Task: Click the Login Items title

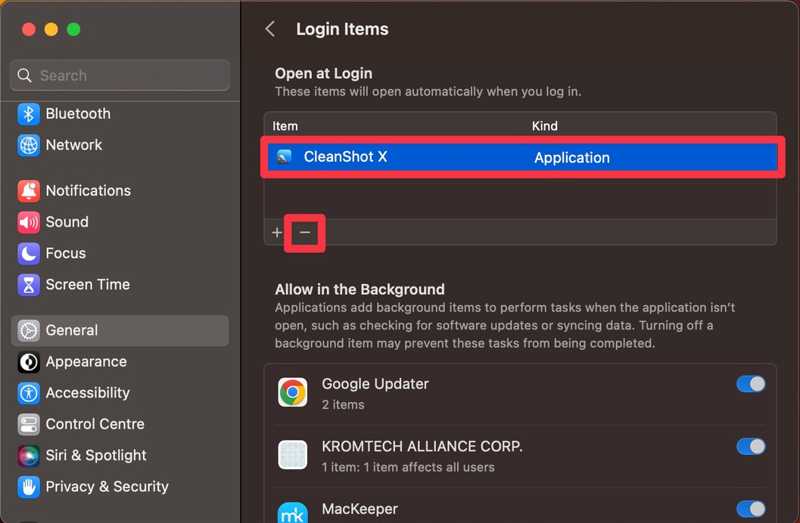Action: click(x=342, y=29)
